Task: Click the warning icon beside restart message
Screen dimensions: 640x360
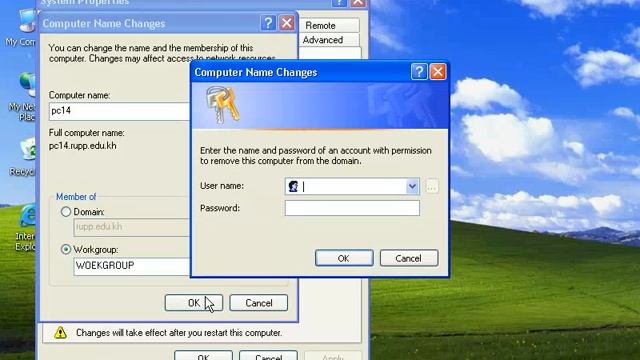Action: pos(60,333)
